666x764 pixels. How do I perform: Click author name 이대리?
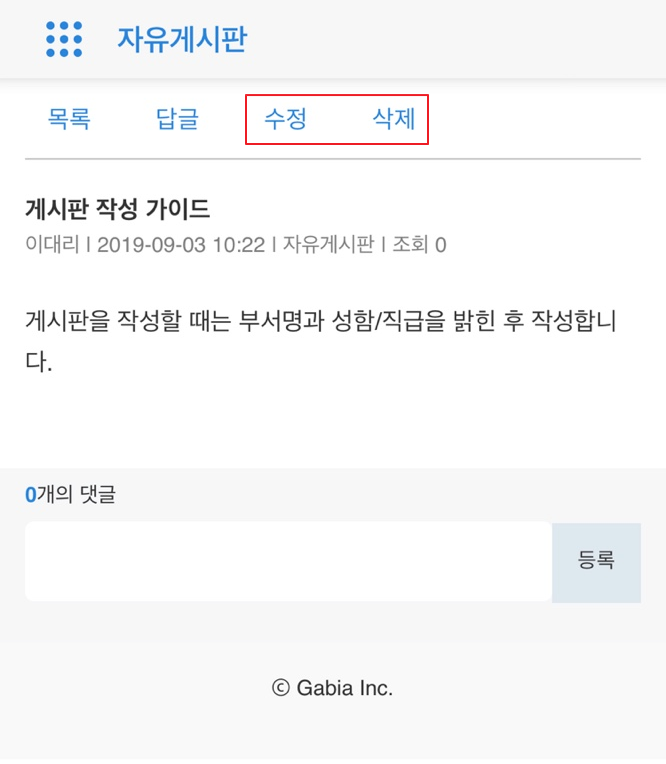click(x=52, y=244)
